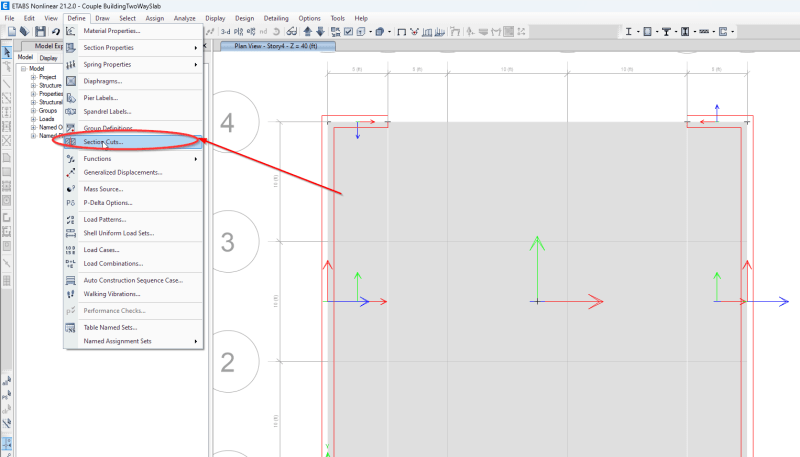This screenshot has width=800, height=457.
Task: Open the Analyze menu
Action: [x=185, y=18]
